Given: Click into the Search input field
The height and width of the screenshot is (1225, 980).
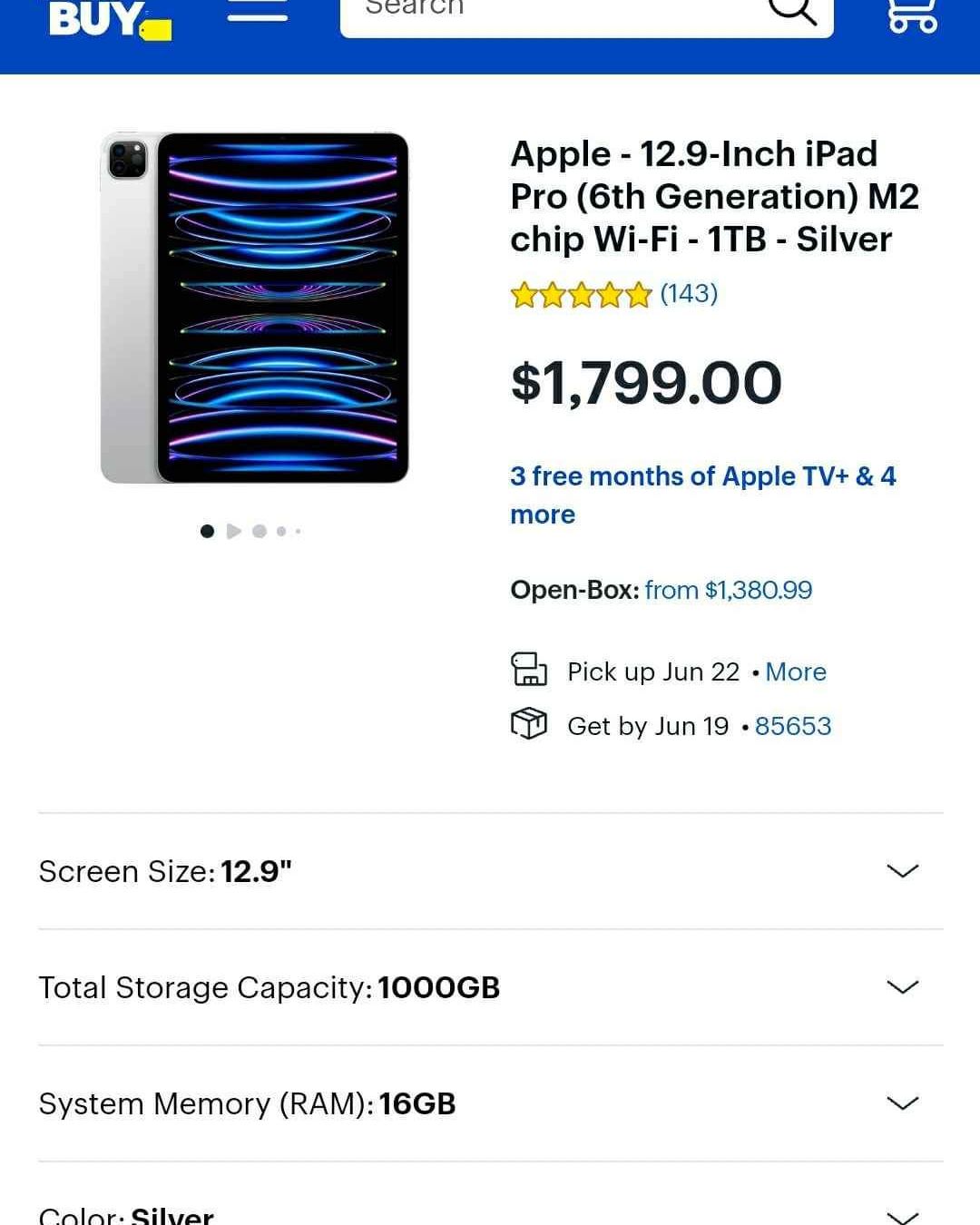Looking at the screenshot, I should (x=554, y=11).
